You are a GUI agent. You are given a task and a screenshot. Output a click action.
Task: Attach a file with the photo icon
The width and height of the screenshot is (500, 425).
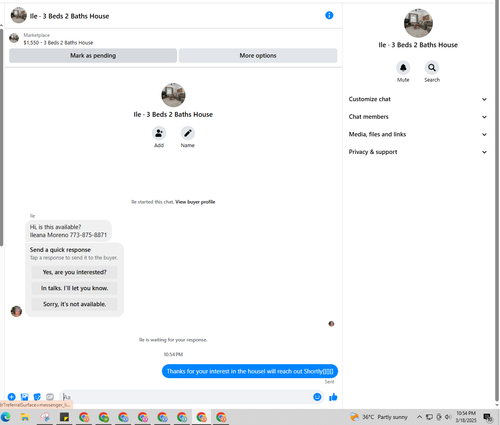click(24, 397)
